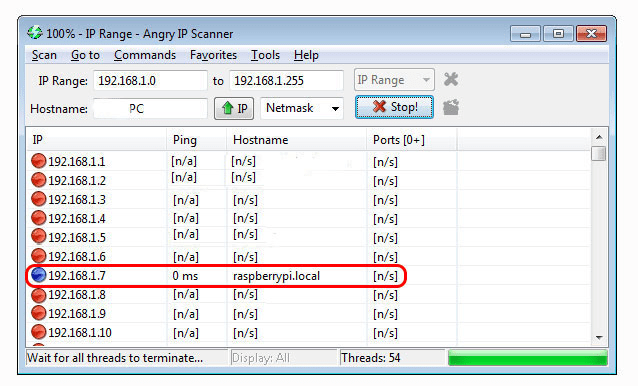Click the scrollbar down arrow
Viewport: 638px width, 386px height.
pyautogui.click(x=599, y=338)
